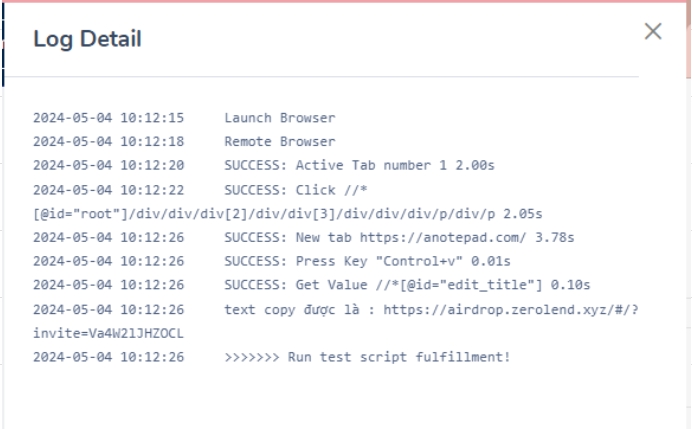Viewport: 692px width, 429px height.
Task: Close the Log Detail dialog
Action: point(653,32)
